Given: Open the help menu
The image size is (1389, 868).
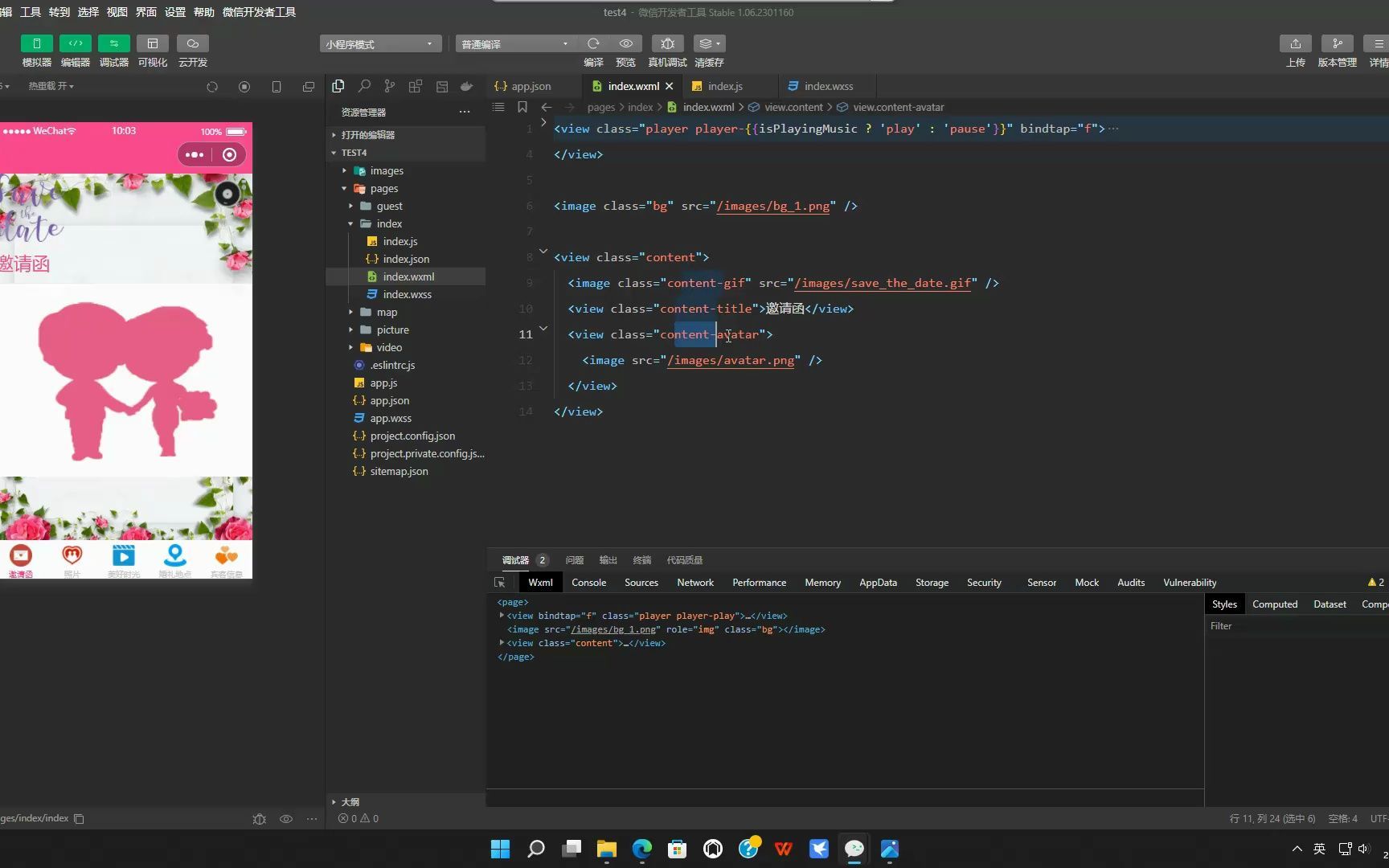Looking at the screenshot, I should tap(204, 12).
